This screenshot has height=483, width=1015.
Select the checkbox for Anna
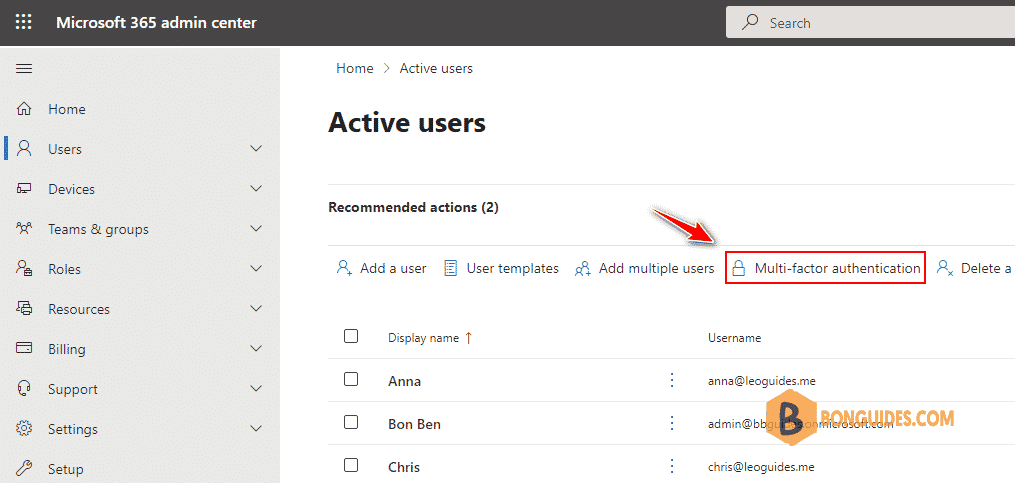(x=351, y=379)
